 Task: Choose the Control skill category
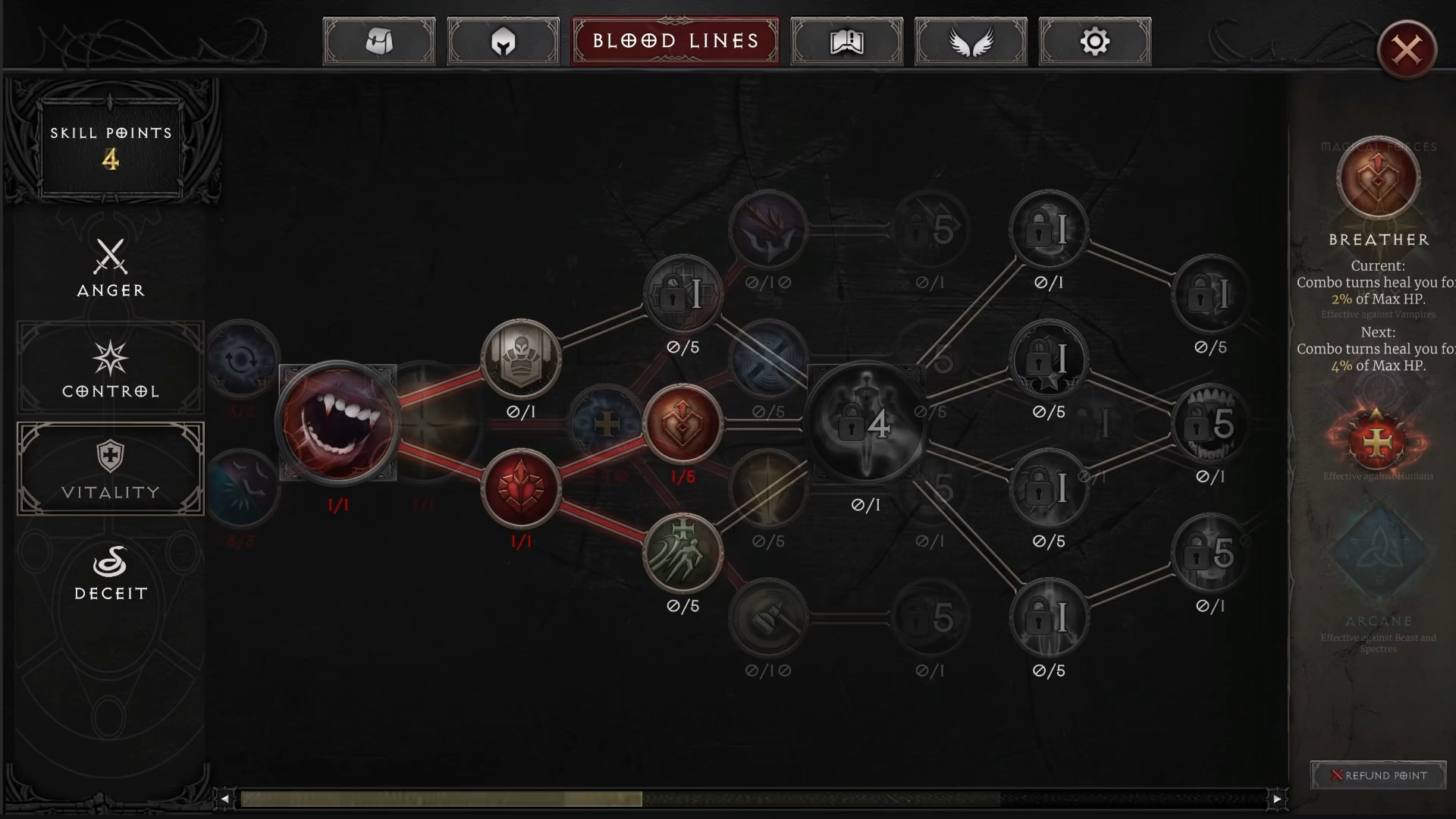pos(111,368)
